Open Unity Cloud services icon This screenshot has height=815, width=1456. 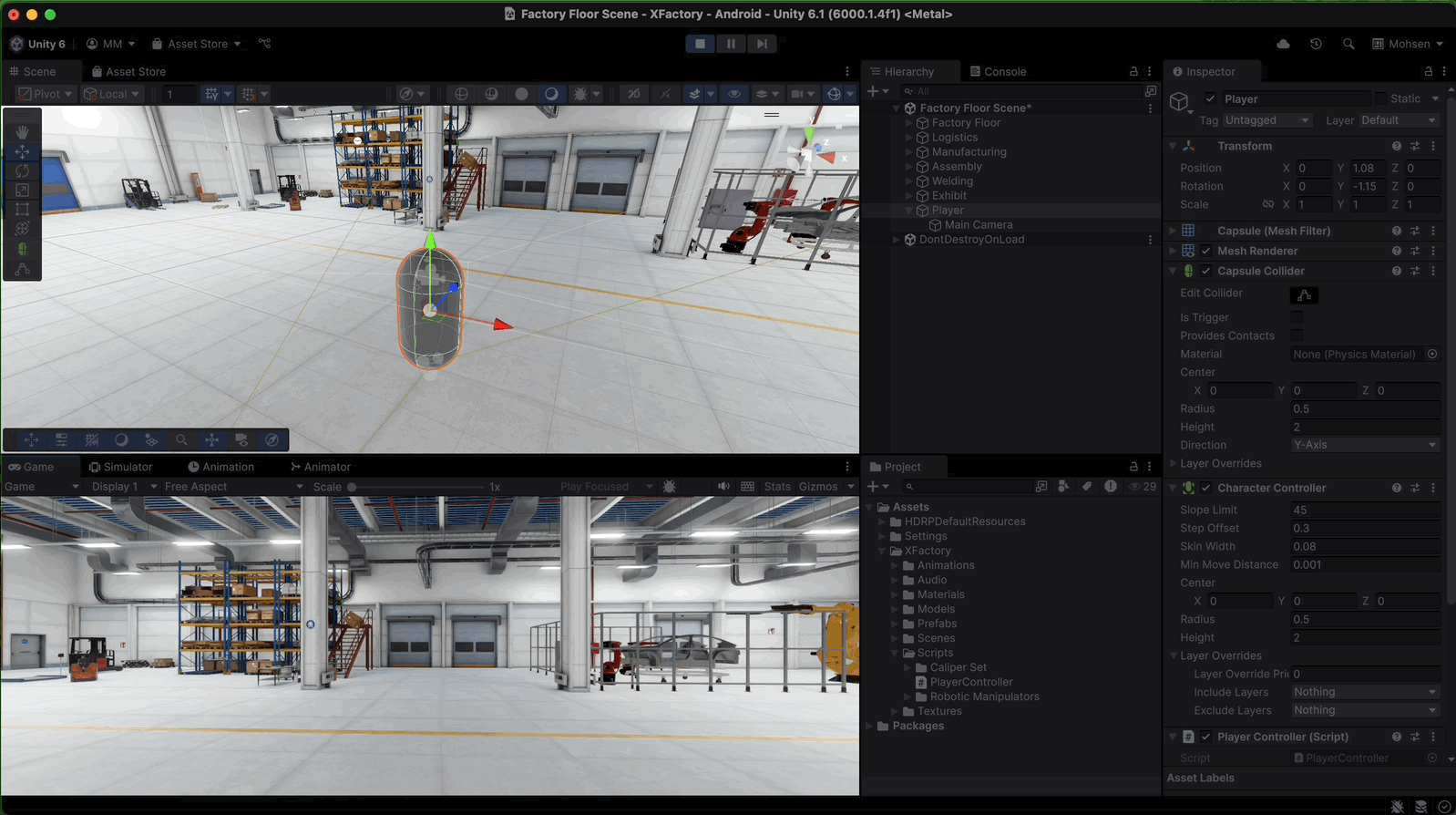pos(1283,44)
